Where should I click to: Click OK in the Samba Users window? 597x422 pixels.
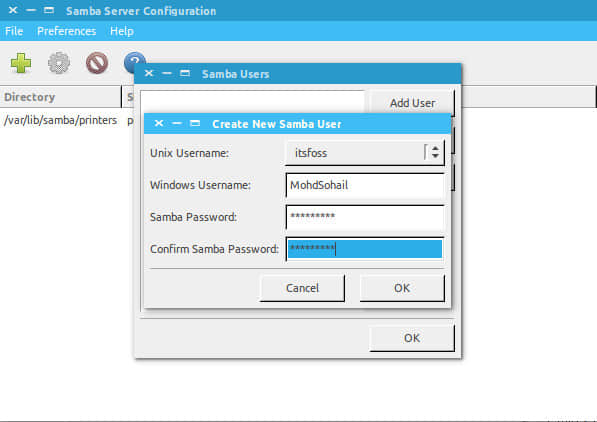(412, 338)
